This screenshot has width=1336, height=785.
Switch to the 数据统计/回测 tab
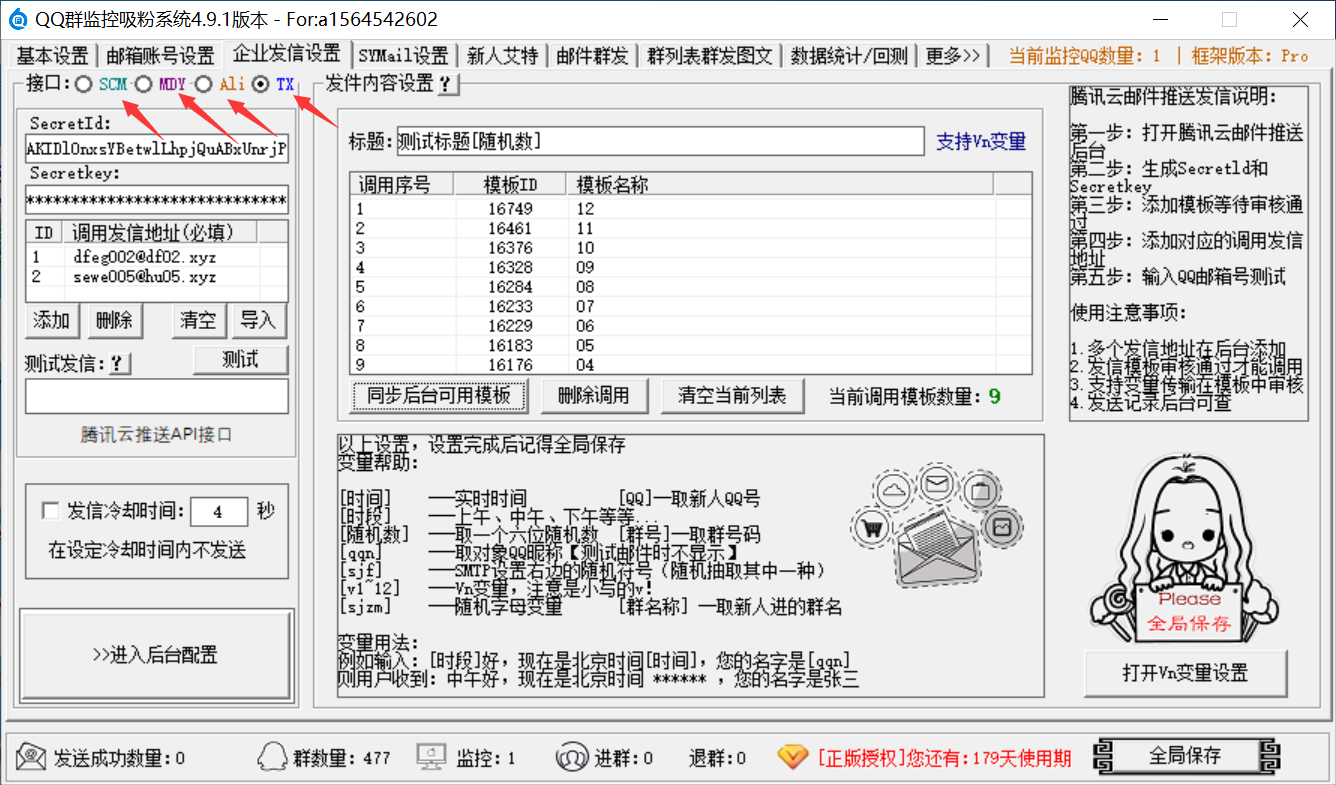pyautogui.click(x=849, y=56)
